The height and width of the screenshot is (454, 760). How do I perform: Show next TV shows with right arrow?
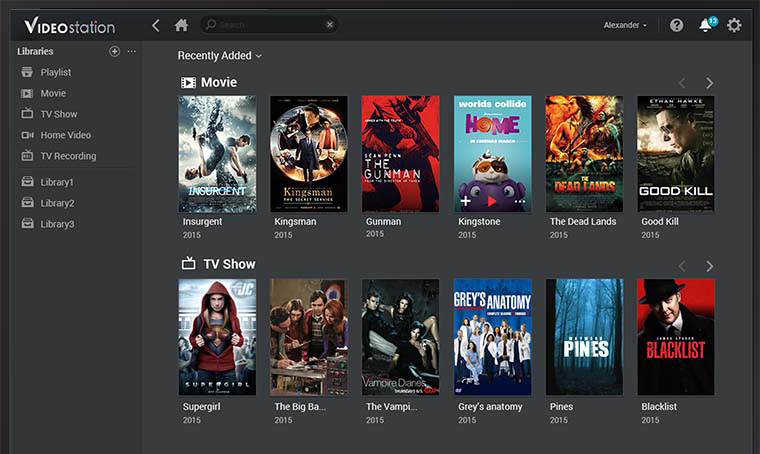point(710,266)
